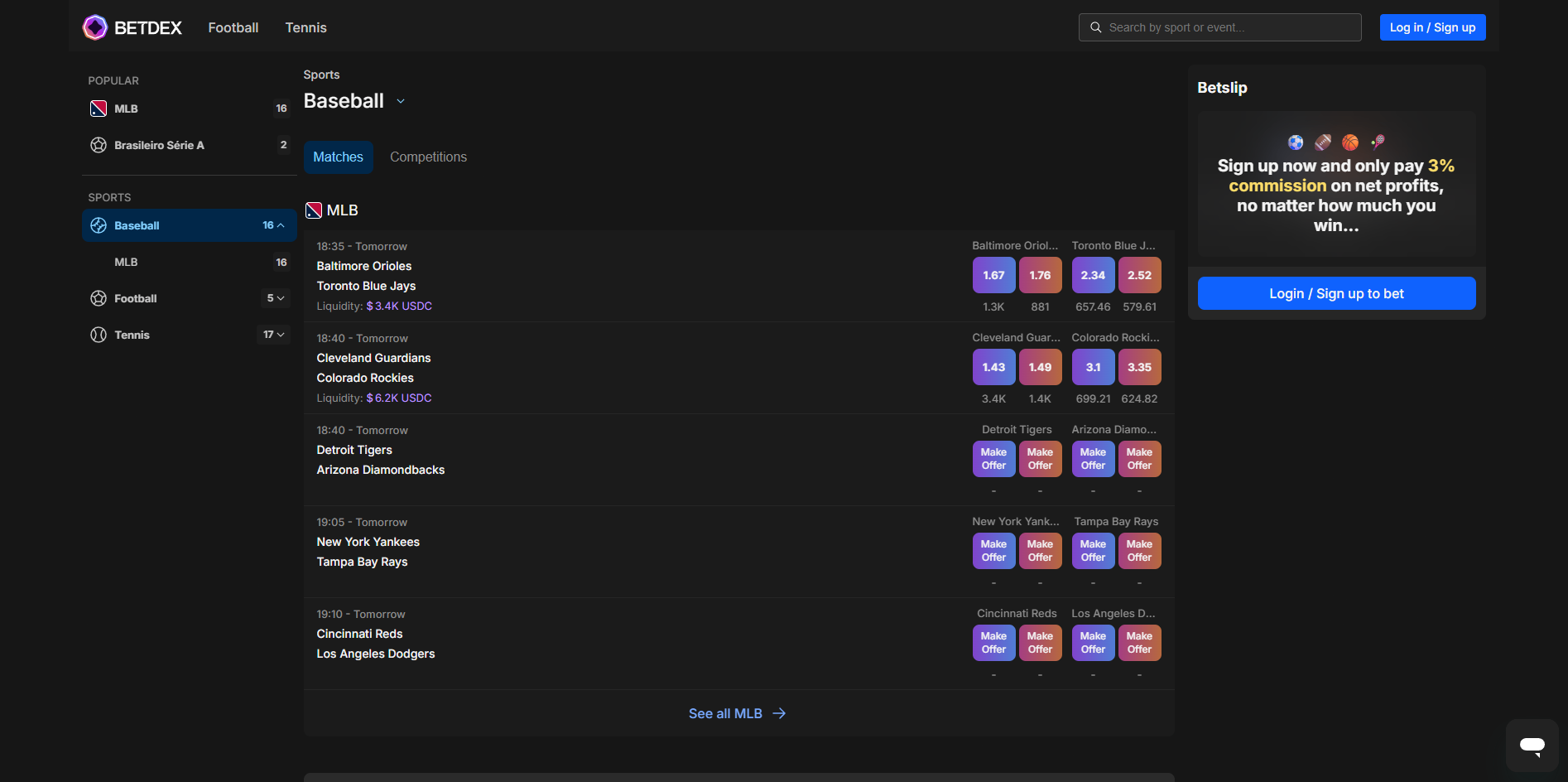Expand the Football sidebar section
1568x782 pixels.
click(x=281, y=298)
